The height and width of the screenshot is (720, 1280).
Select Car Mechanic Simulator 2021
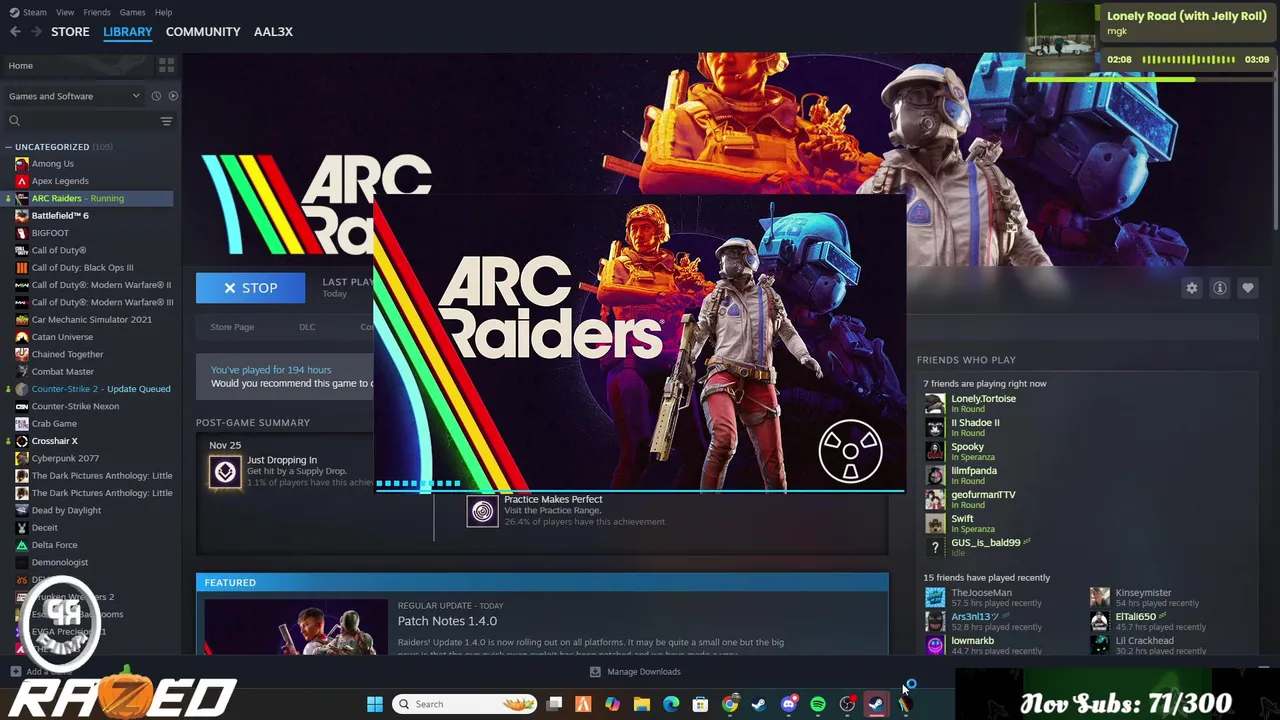[x=92, y=320]
